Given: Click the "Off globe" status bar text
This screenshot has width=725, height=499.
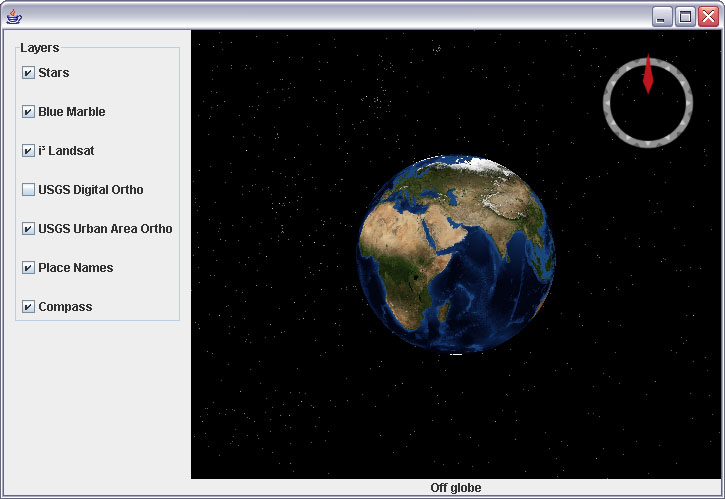Looking at the screenshot, I should click(456, 488).
